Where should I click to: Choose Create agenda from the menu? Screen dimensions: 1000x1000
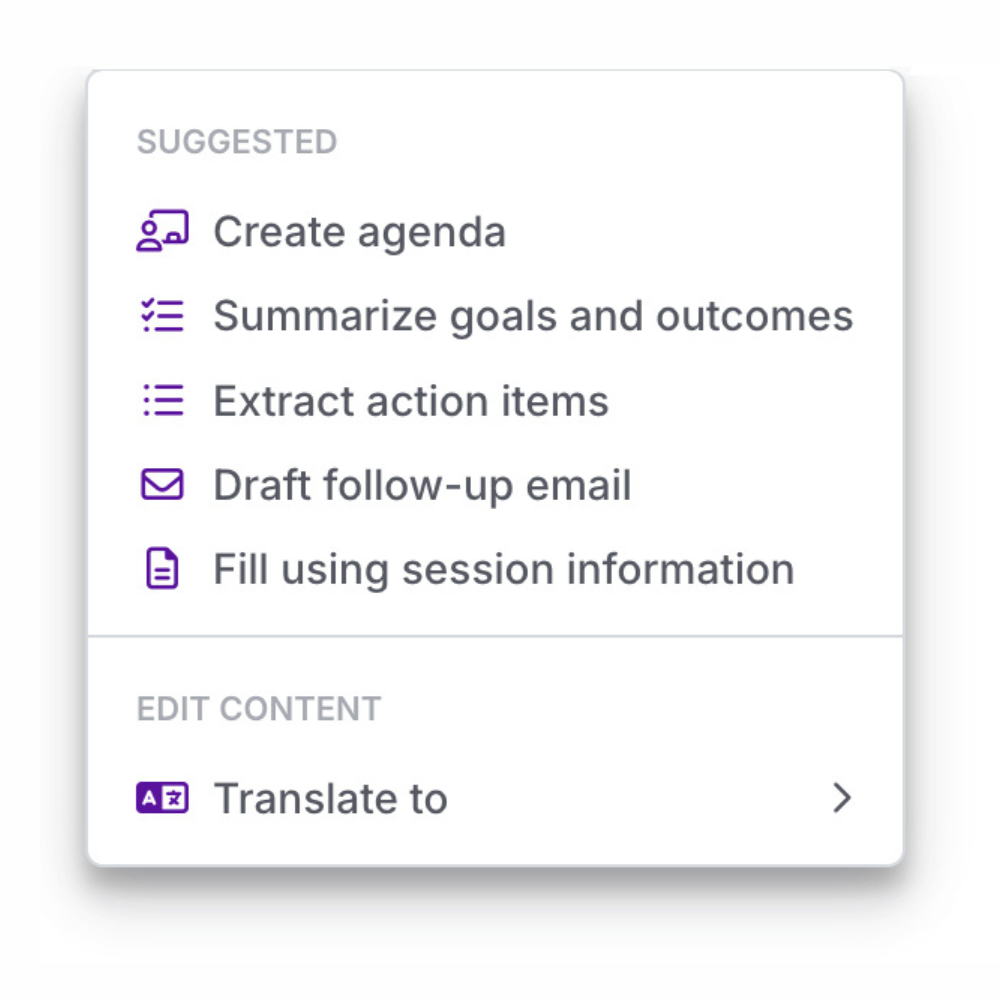[358, 231]
